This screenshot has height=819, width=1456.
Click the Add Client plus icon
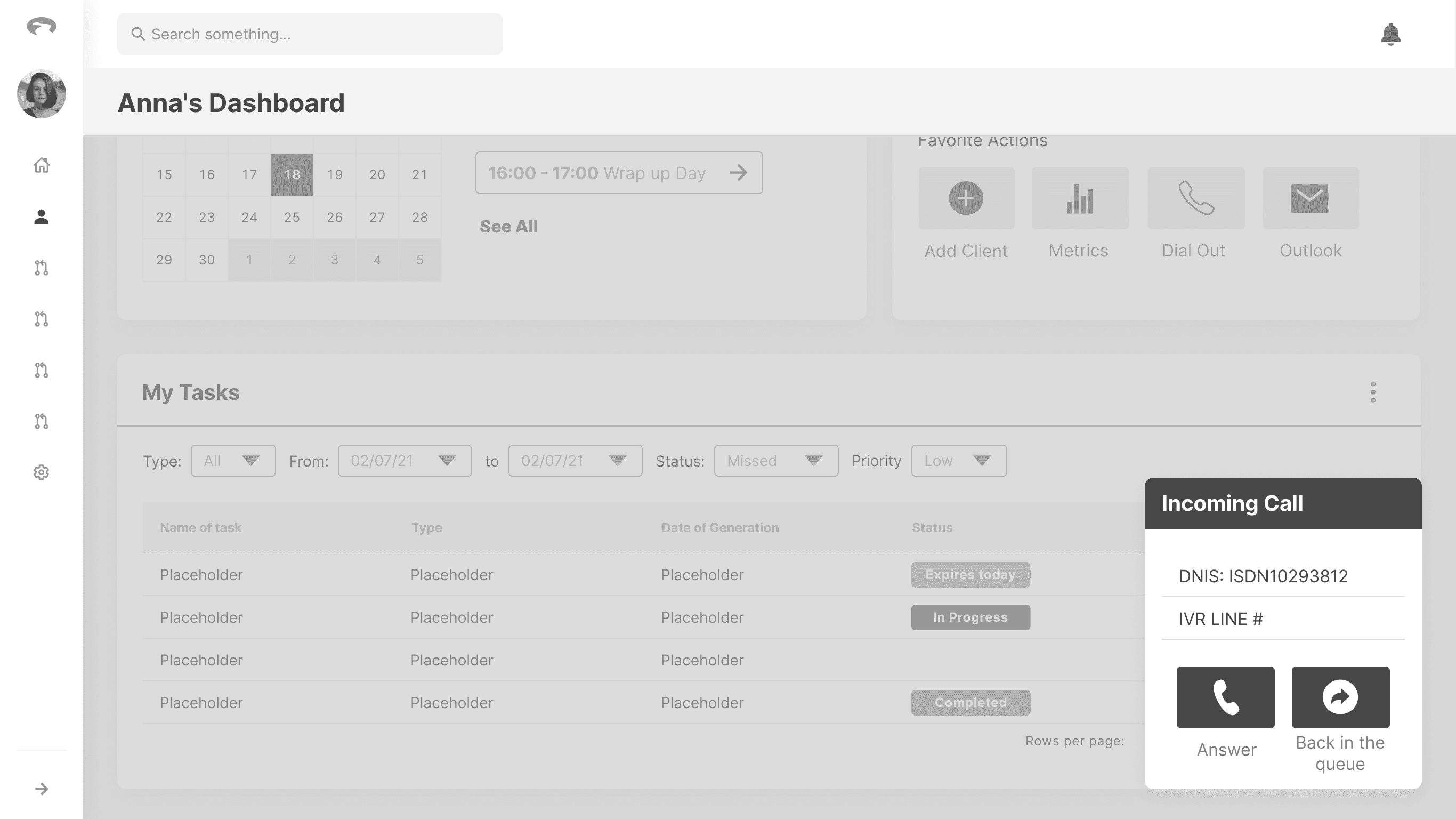[965, 198]
